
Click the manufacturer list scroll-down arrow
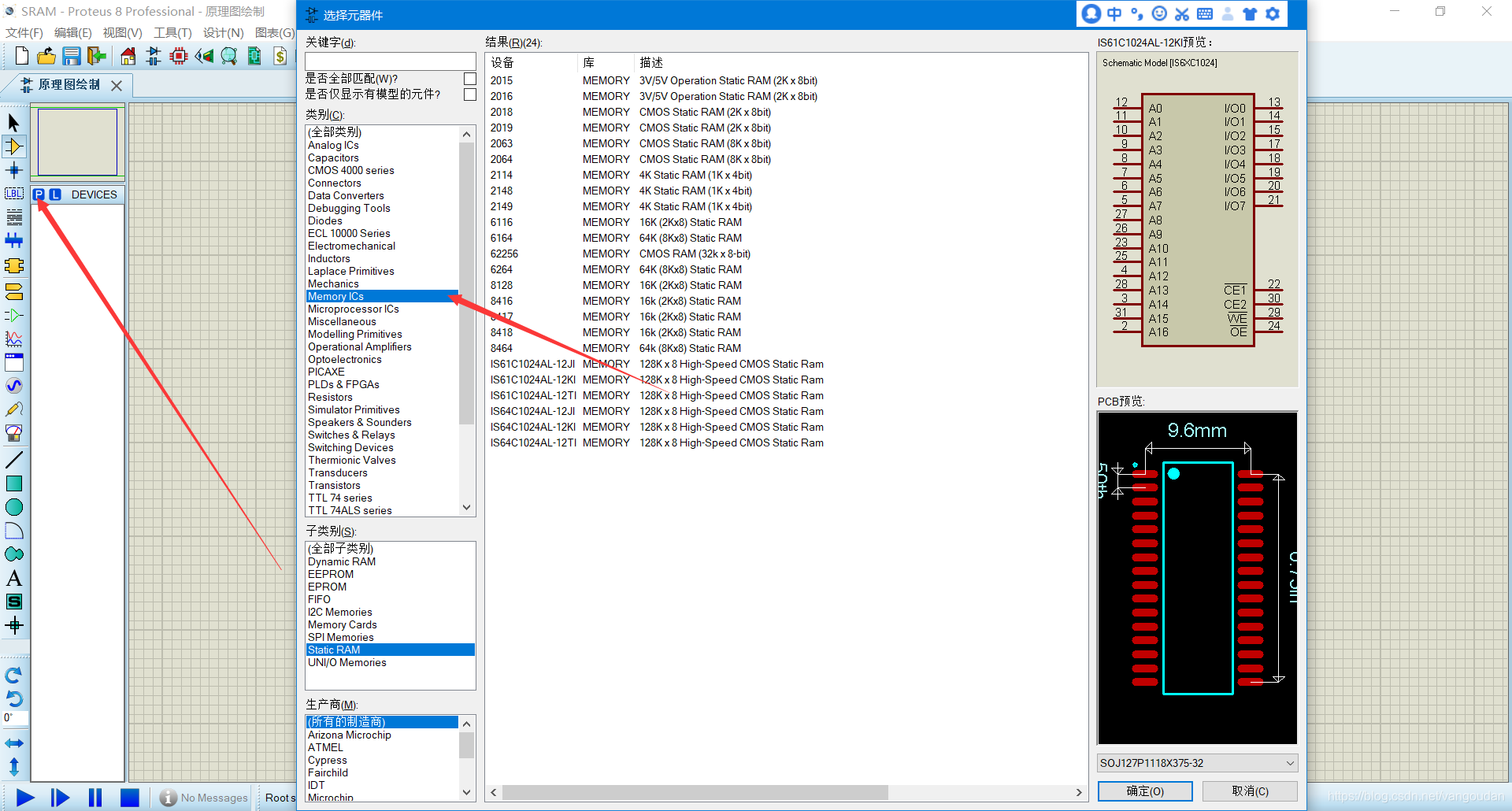467,792
